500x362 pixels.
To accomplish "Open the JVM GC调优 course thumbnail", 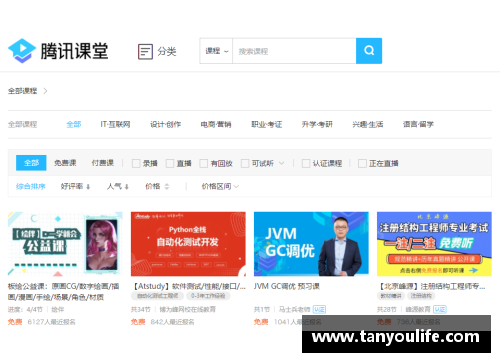I will (x=311, y=244).
